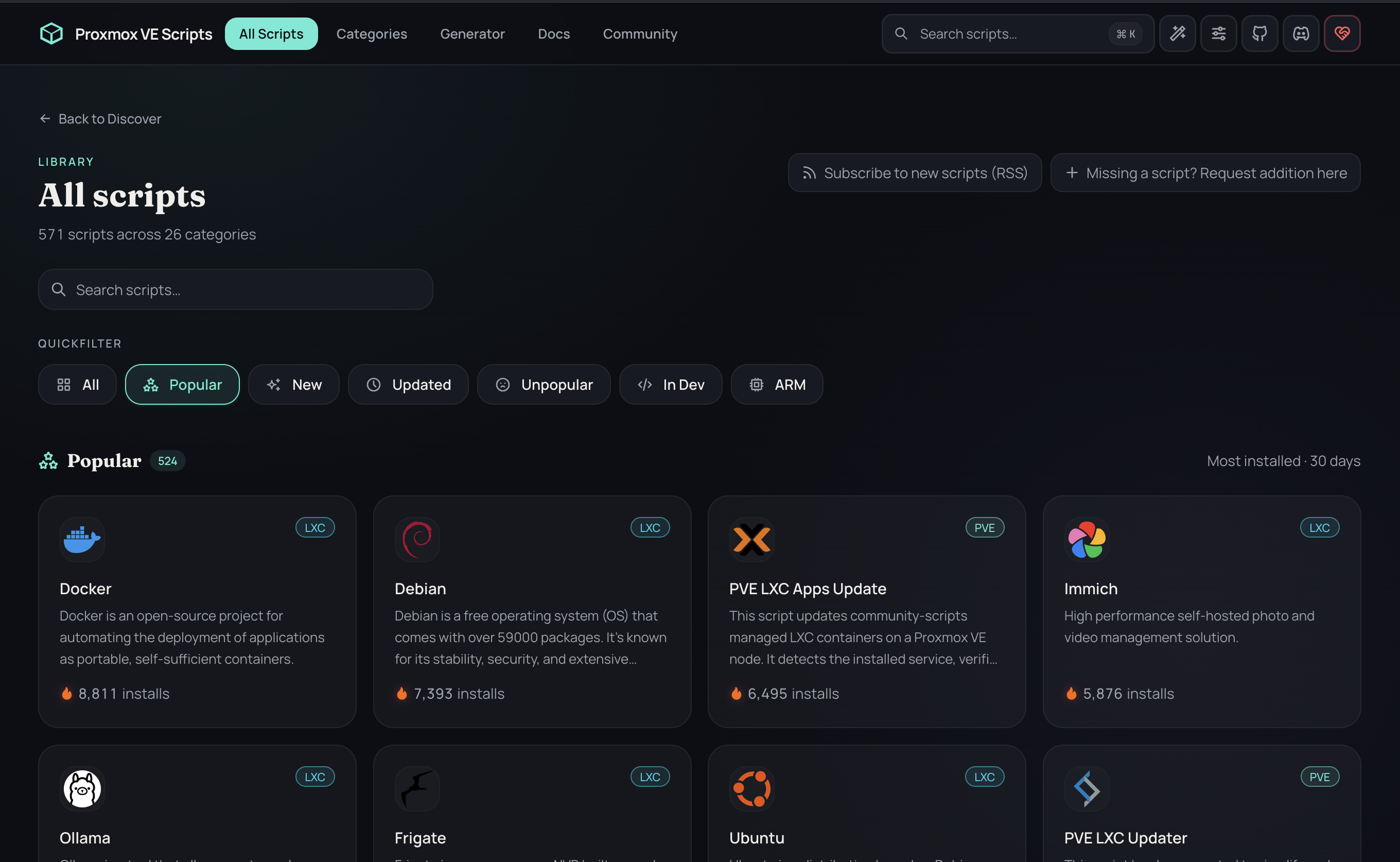Go to the Generator tab

pos(472,33)
